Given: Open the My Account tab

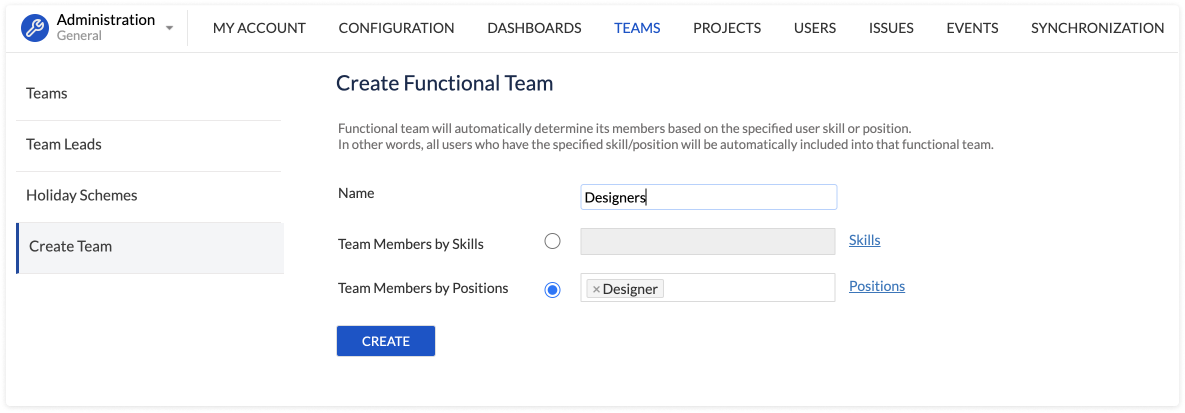Looking at the screenshot, I should 259,28.
